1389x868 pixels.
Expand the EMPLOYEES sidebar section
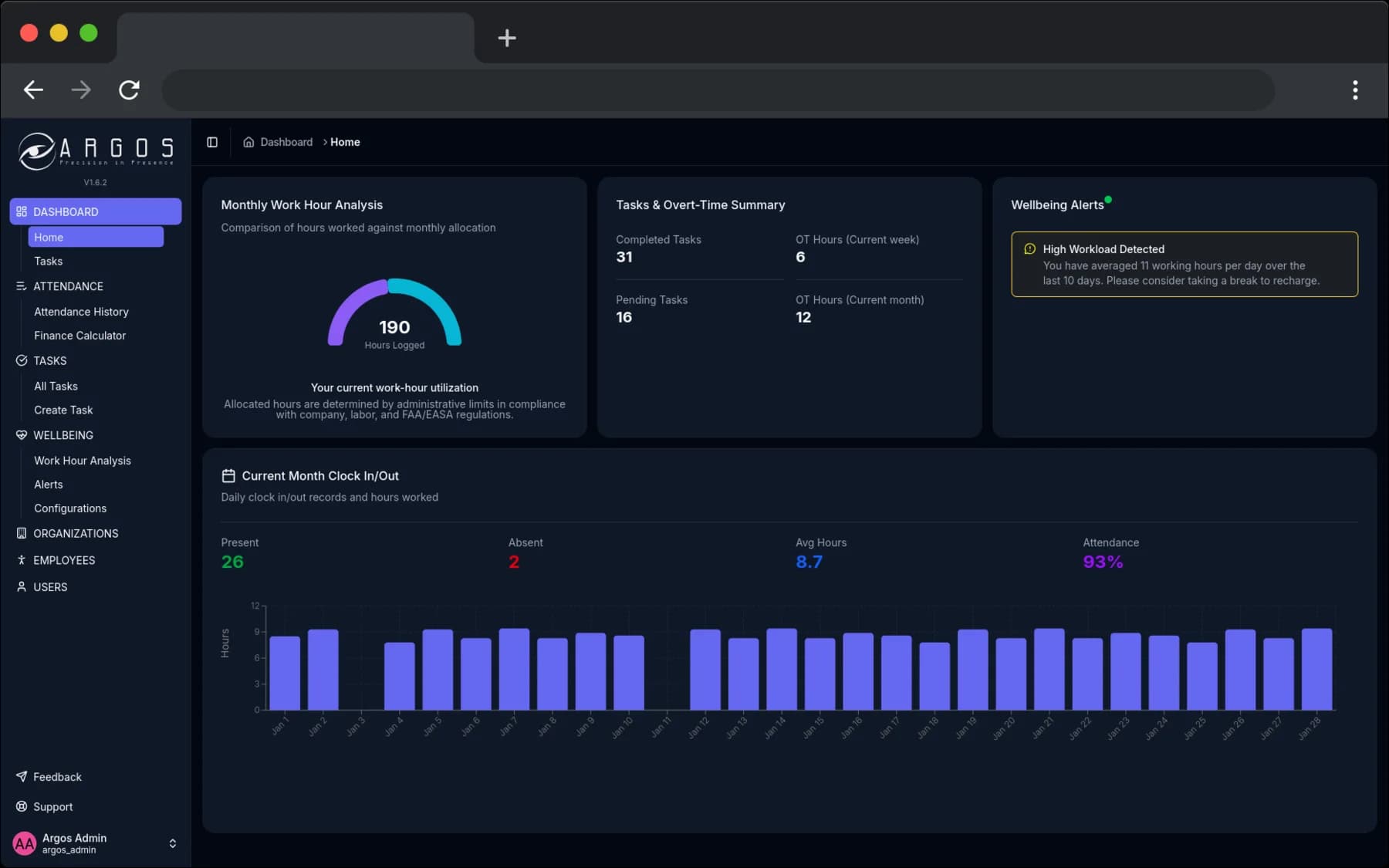click(96, 560)
